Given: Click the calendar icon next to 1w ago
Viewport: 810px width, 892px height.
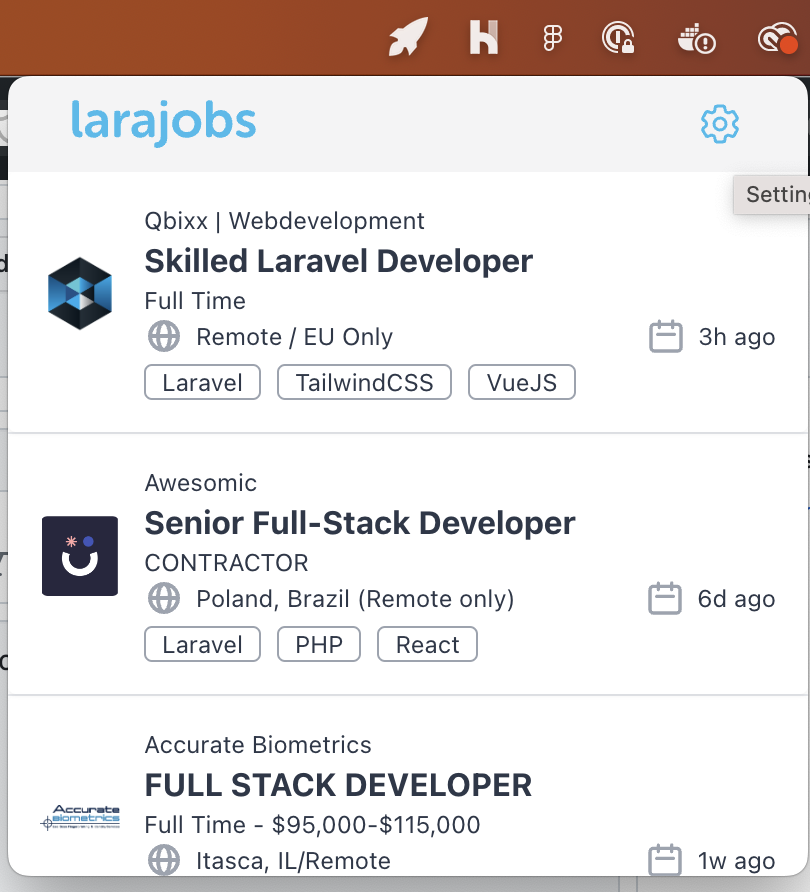Looking at the screenshot, I should point(665,860).
